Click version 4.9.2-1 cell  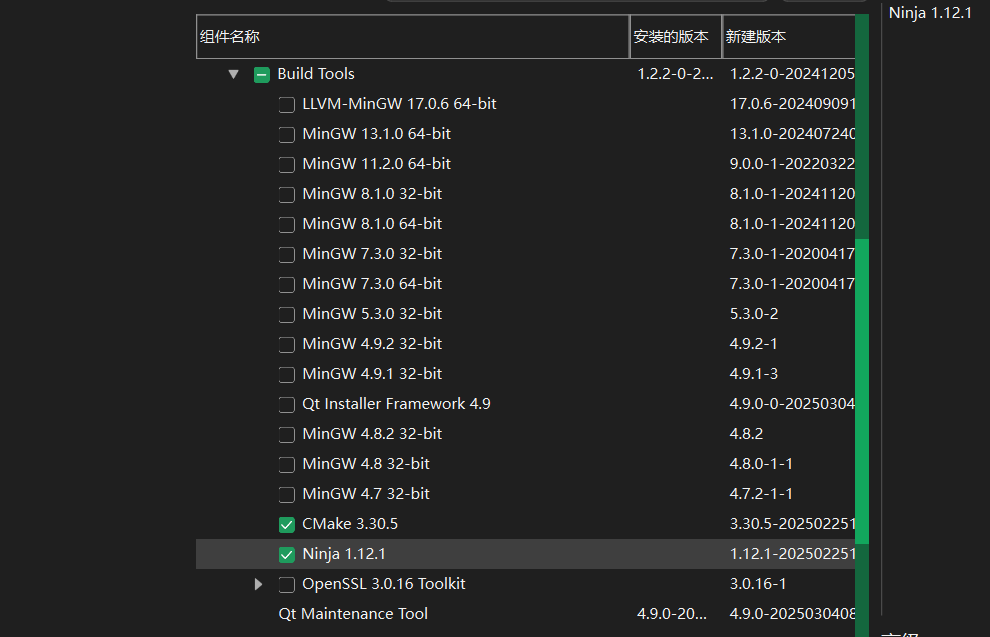pos(753,343)
